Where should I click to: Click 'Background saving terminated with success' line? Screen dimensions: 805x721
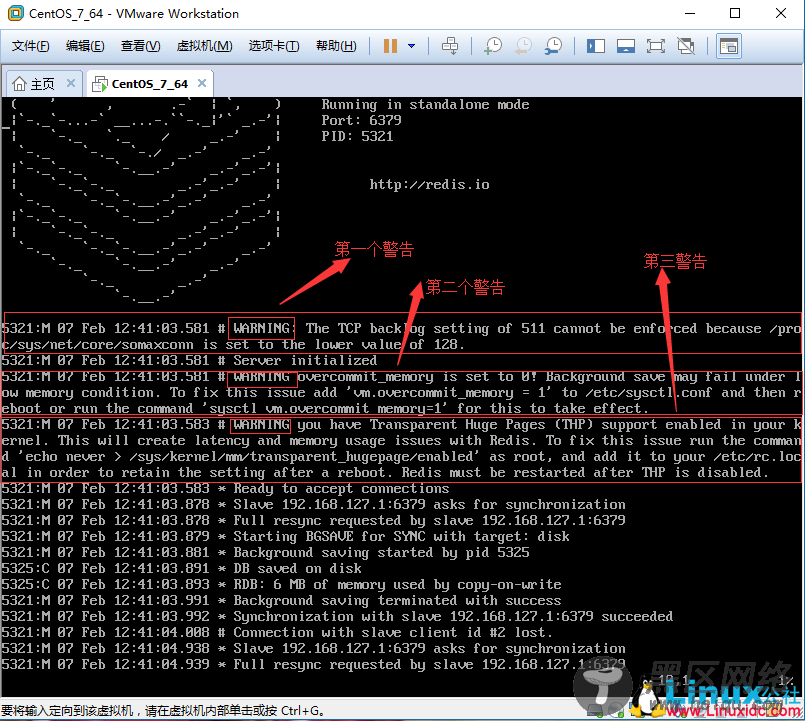coord(281,600)
